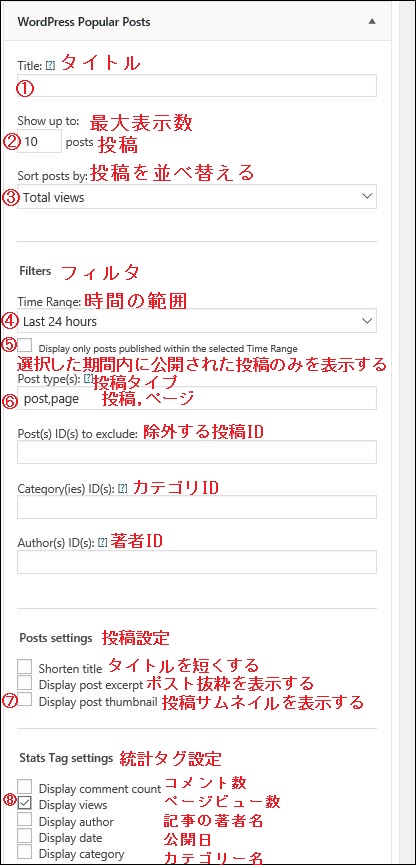416x865 pixels.
Task: Click the Post(s) ID(s) to exclude field
Action: [197, 452]
